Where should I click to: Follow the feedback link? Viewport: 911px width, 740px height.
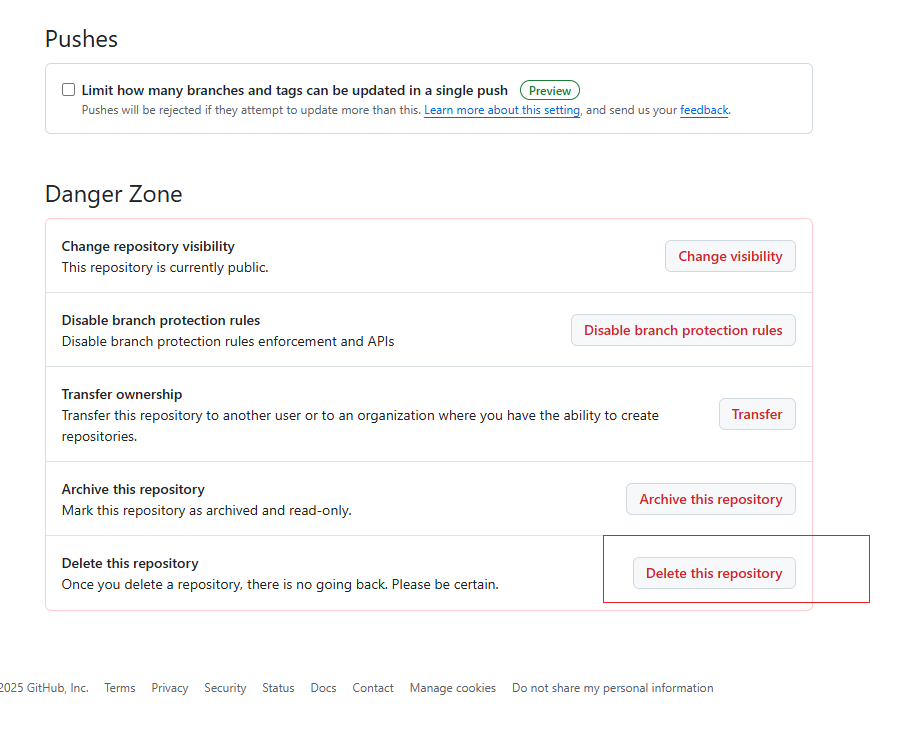(704, 110)
